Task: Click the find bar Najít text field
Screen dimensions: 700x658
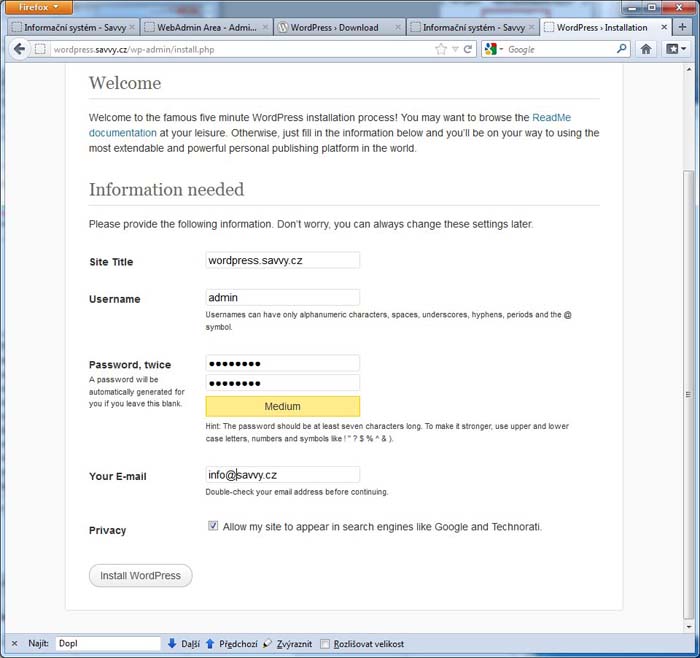Action: [108, 643]
